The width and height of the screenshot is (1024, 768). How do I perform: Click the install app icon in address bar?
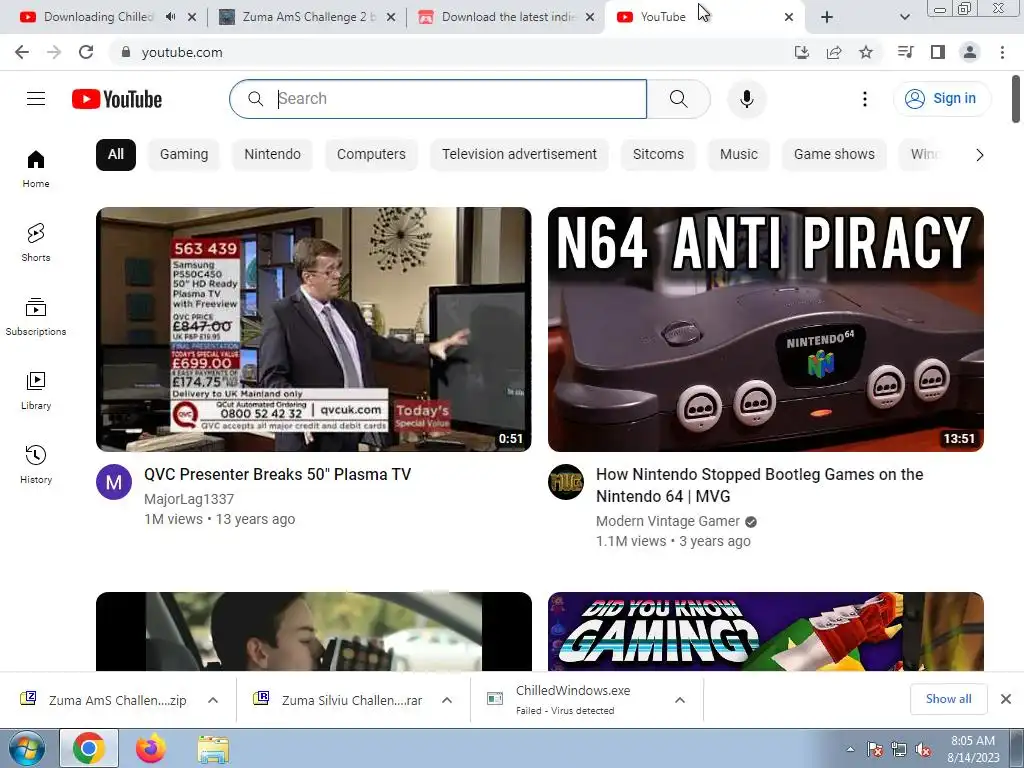pos(802,52)
